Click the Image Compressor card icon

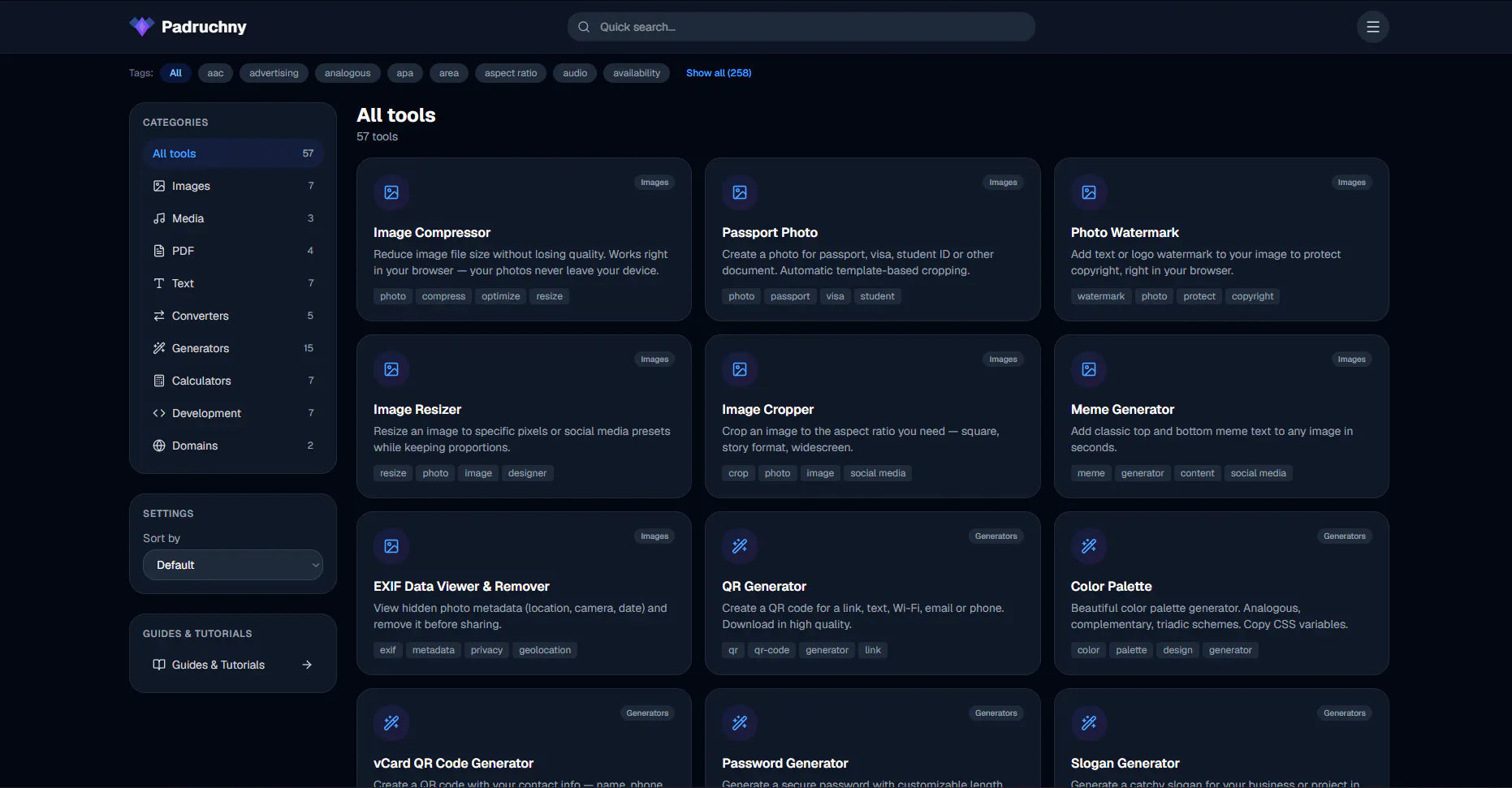391,192
